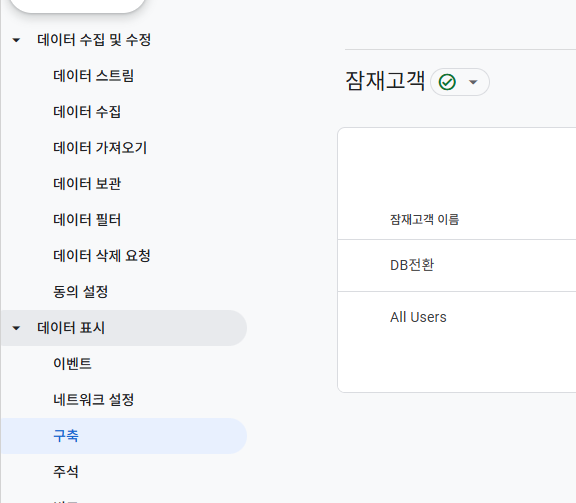Select 동의 설정 in sidebar
The width and height of the screenshot is (576, 503).
coord(80,292)
